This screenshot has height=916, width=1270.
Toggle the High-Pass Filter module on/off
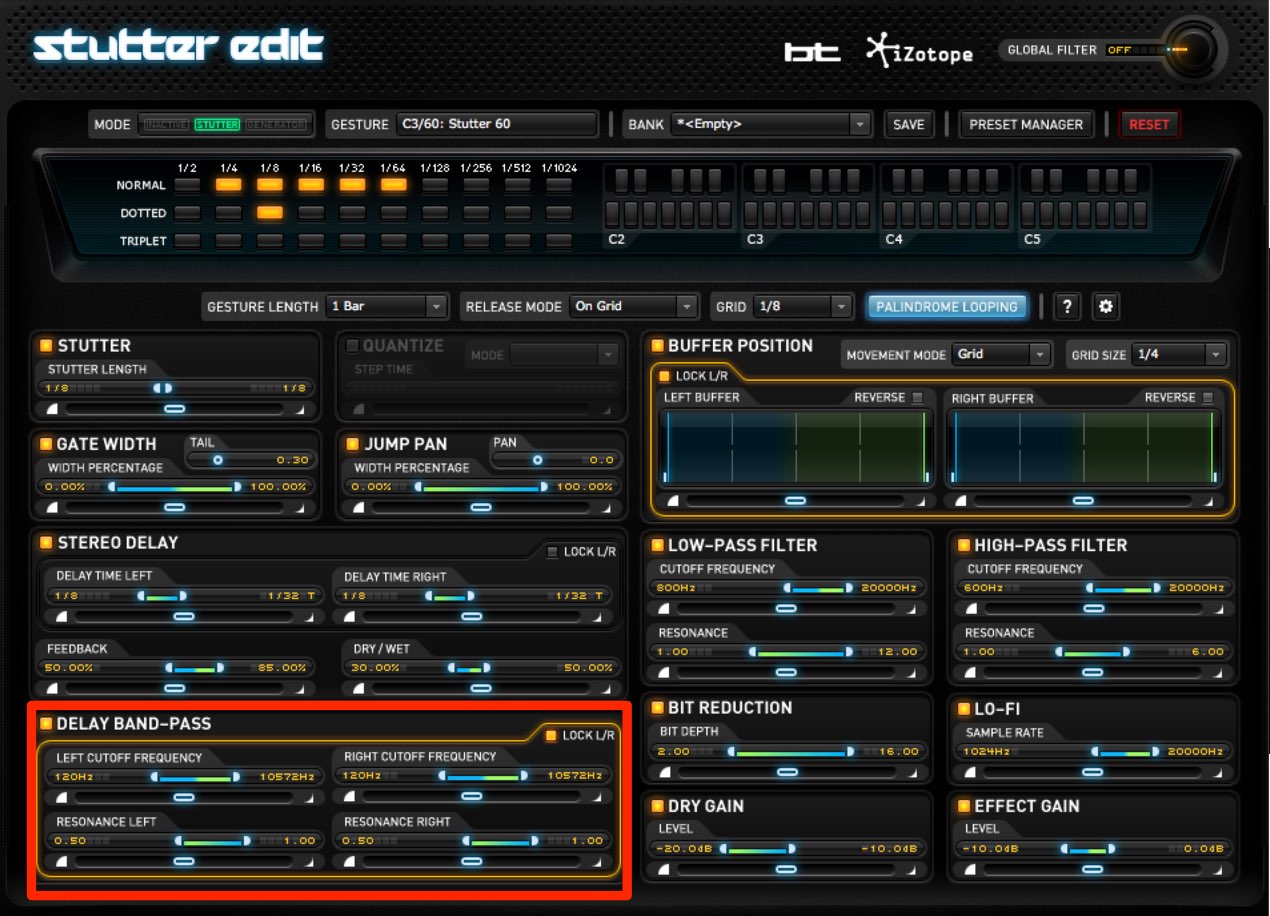pyautogui.click(x=964, y=546)
